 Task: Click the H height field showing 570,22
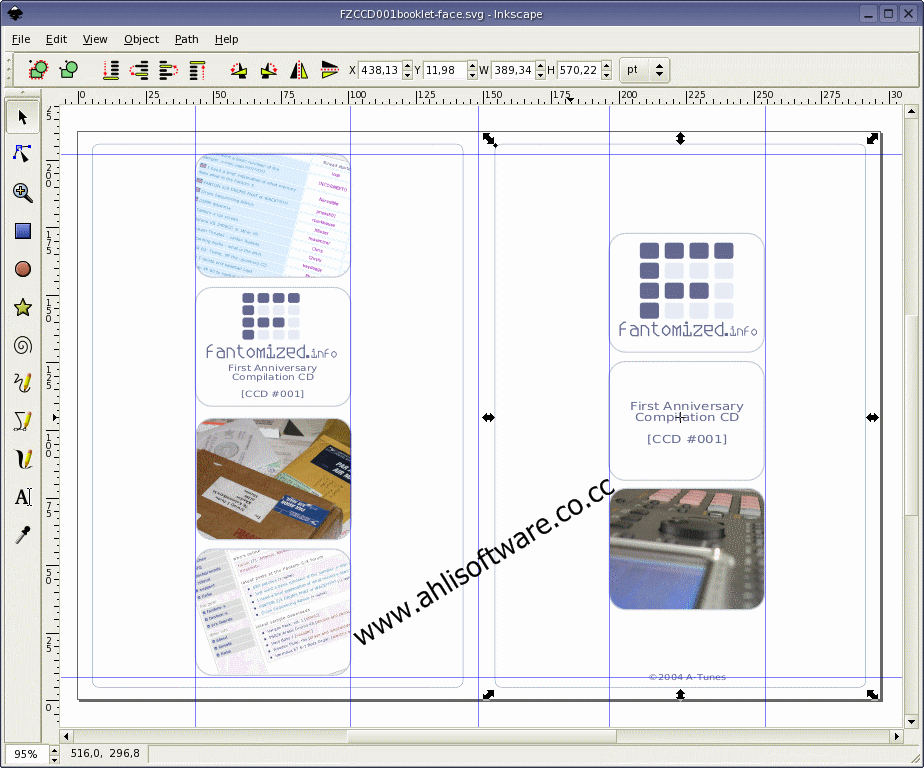[x=579, y=70]
